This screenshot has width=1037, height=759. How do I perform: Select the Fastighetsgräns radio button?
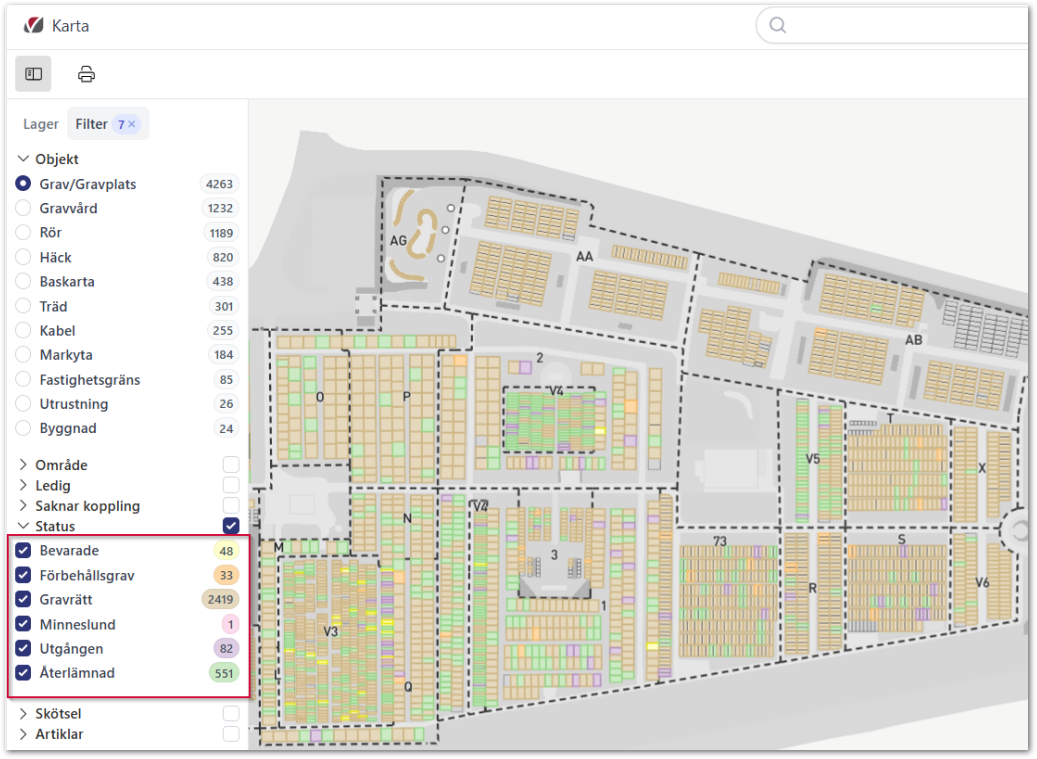coord(23,380)
